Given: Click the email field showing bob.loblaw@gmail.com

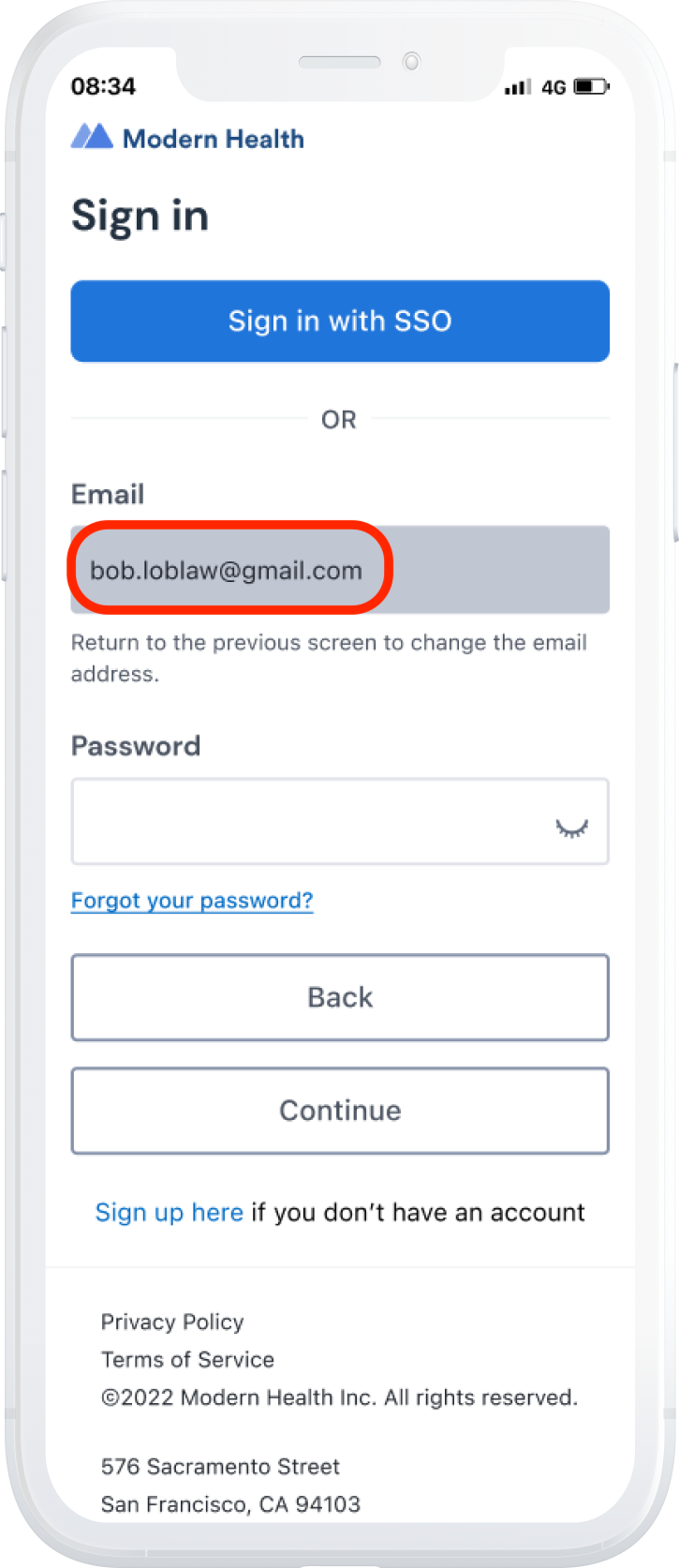Looking at the screenshot, I should point(340,570).
